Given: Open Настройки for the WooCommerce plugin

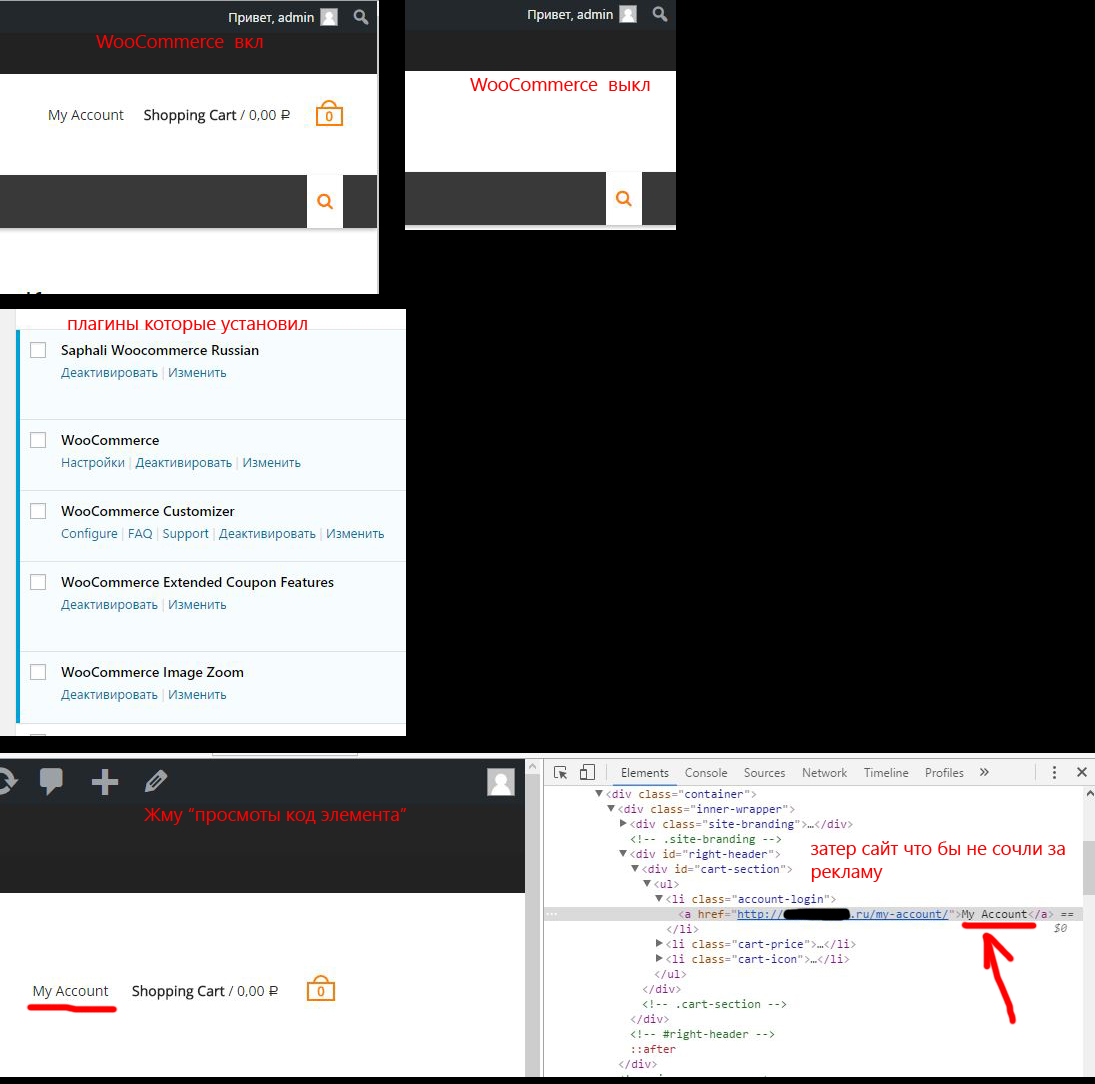Looking at the screenshot, I should click(x=93, y=462).
